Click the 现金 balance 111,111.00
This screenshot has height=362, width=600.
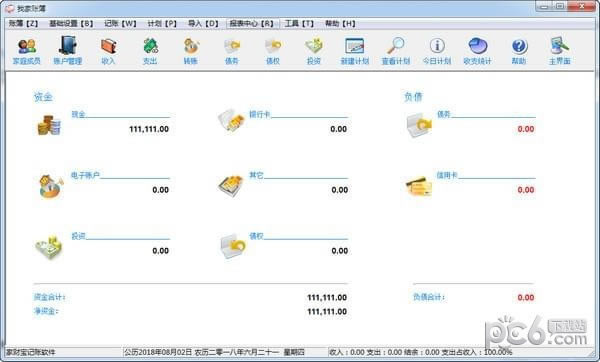[x=149, y=129]
